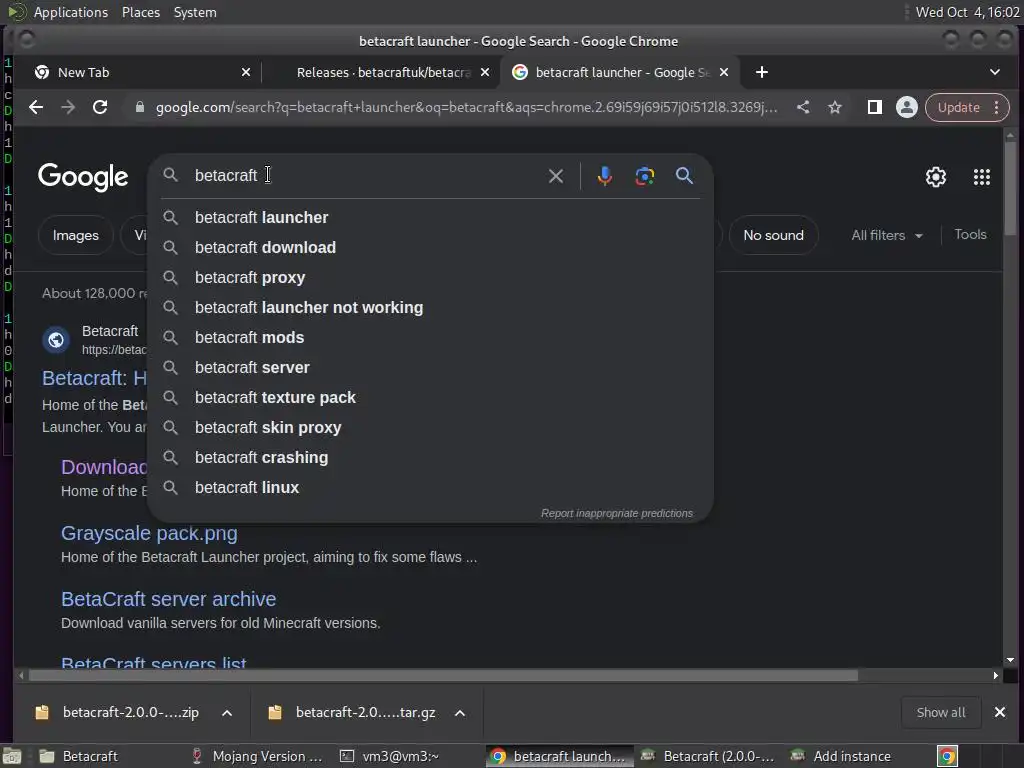Expand betacraft tar.gz download options

pyautogui.click(x=460, y=713)
